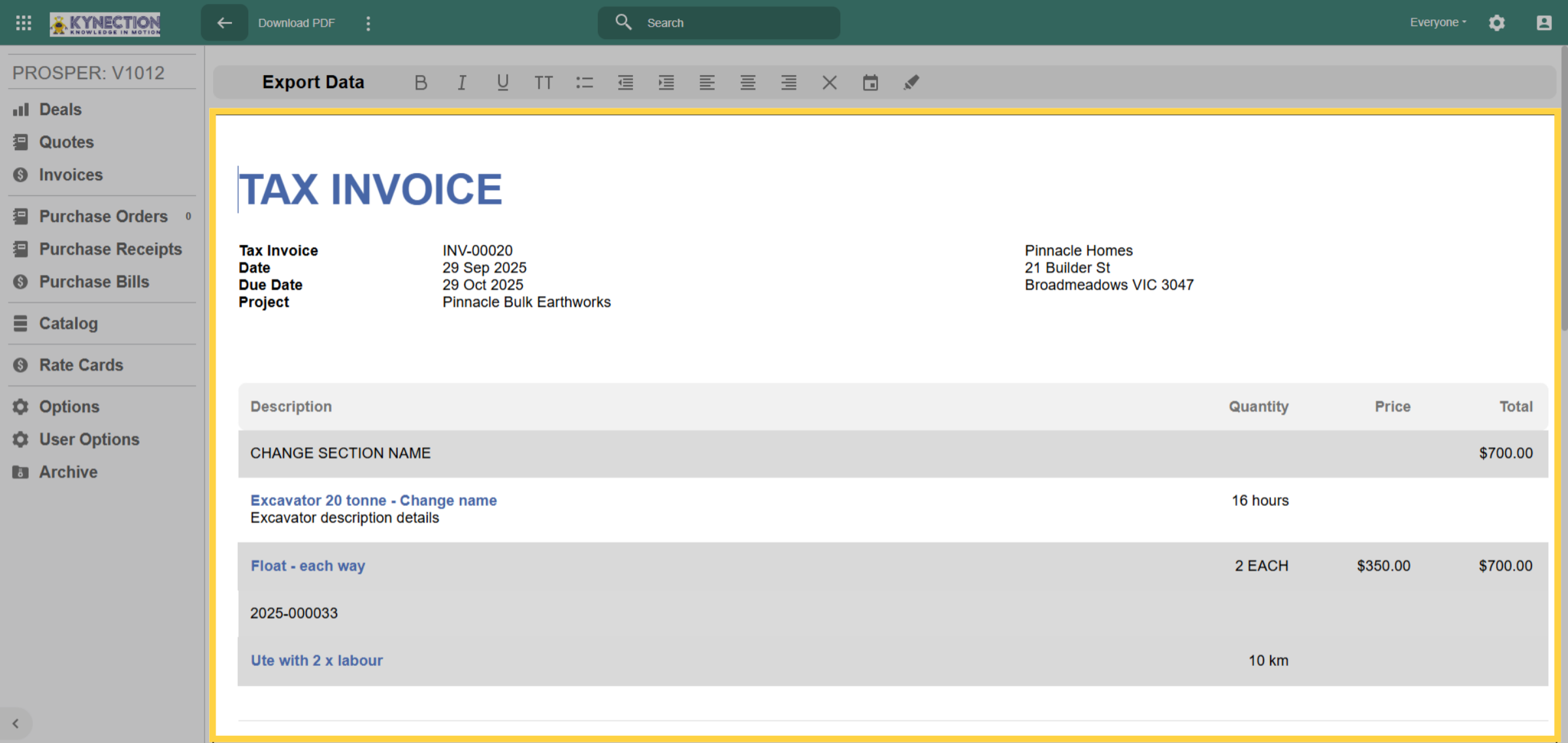Click the Price column header
The height and width of the screenshot is (743, 1568).
click(1392, 406)
